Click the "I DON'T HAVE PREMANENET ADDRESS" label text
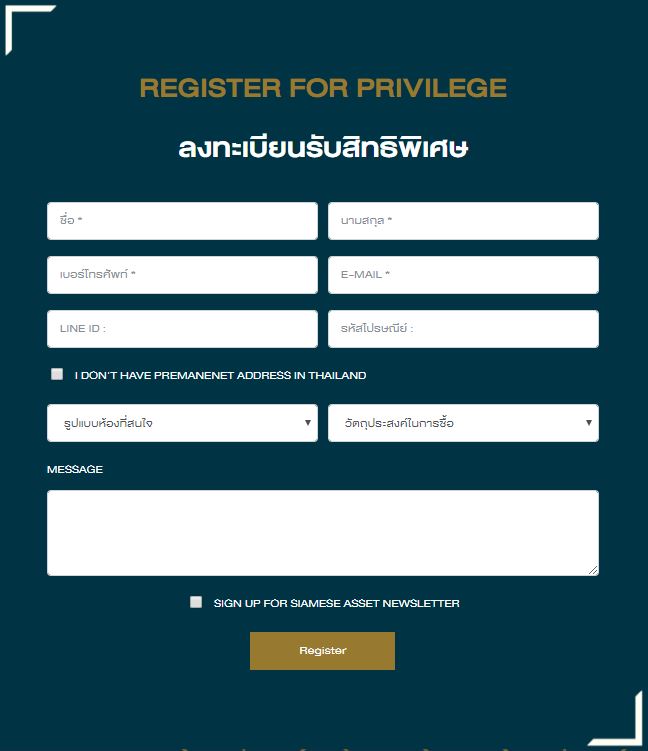 pos(220,376)
